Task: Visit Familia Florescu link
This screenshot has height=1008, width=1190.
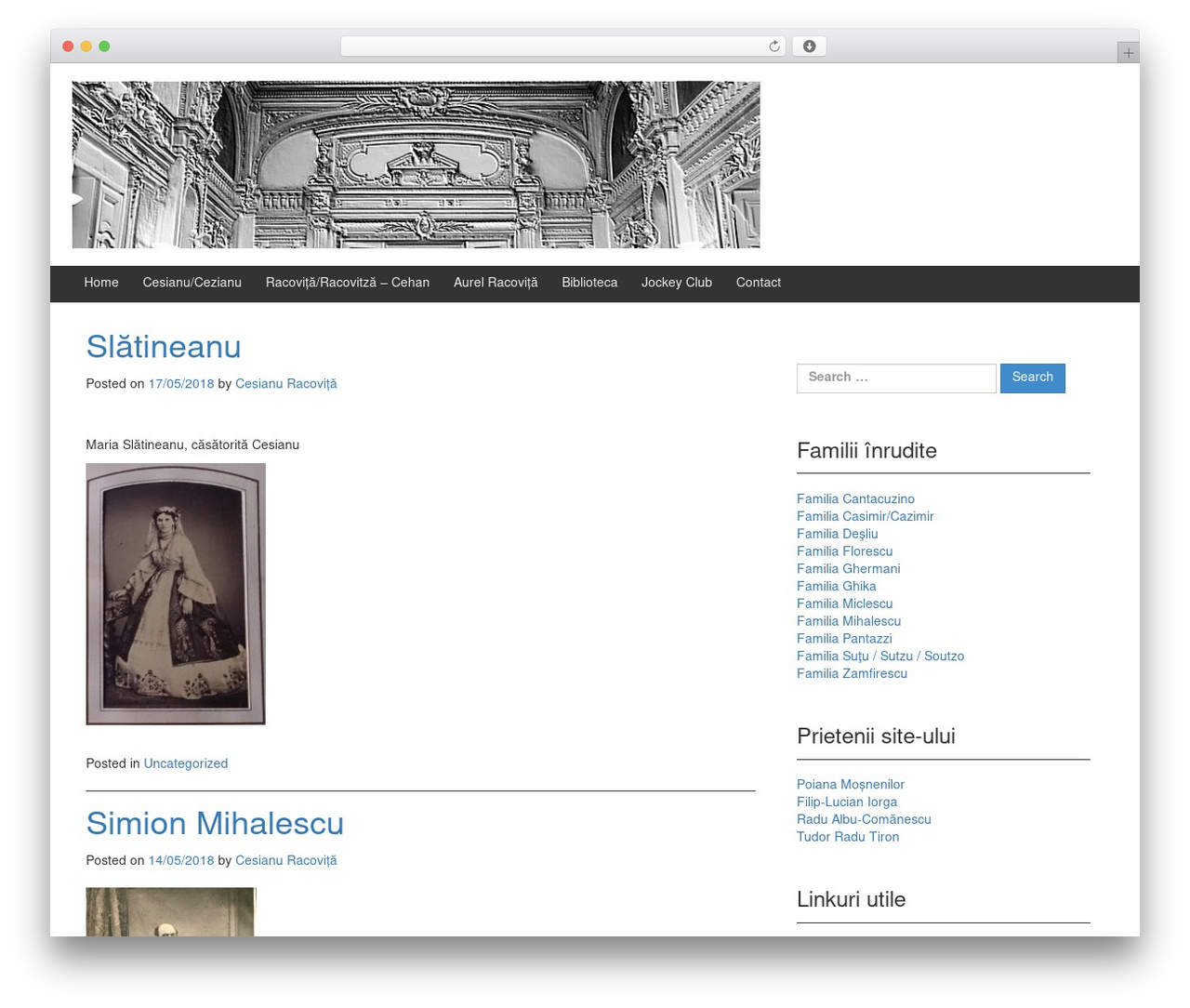Action: (844, 552)
